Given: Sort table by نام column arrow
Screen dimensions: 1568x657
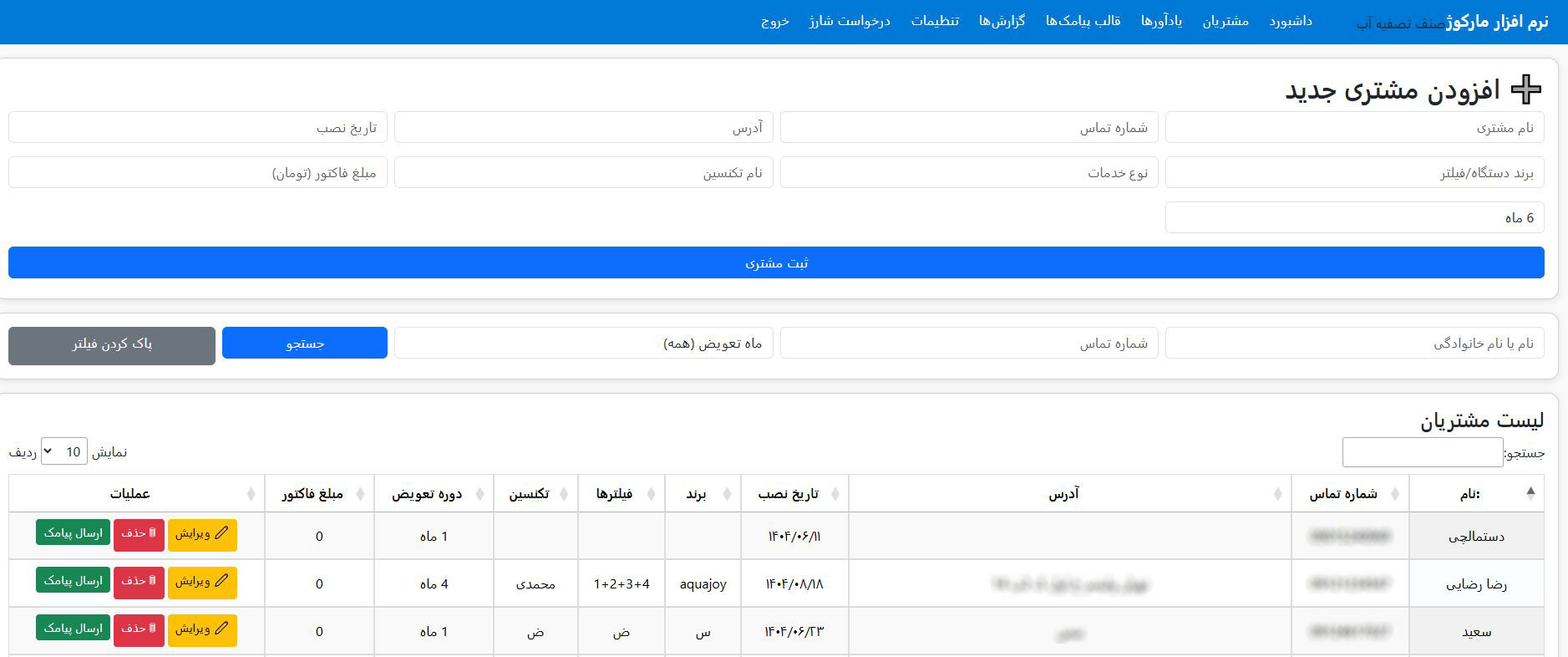Looking at the screenshot, I should pyautogui.click(x=1530, y=494).
